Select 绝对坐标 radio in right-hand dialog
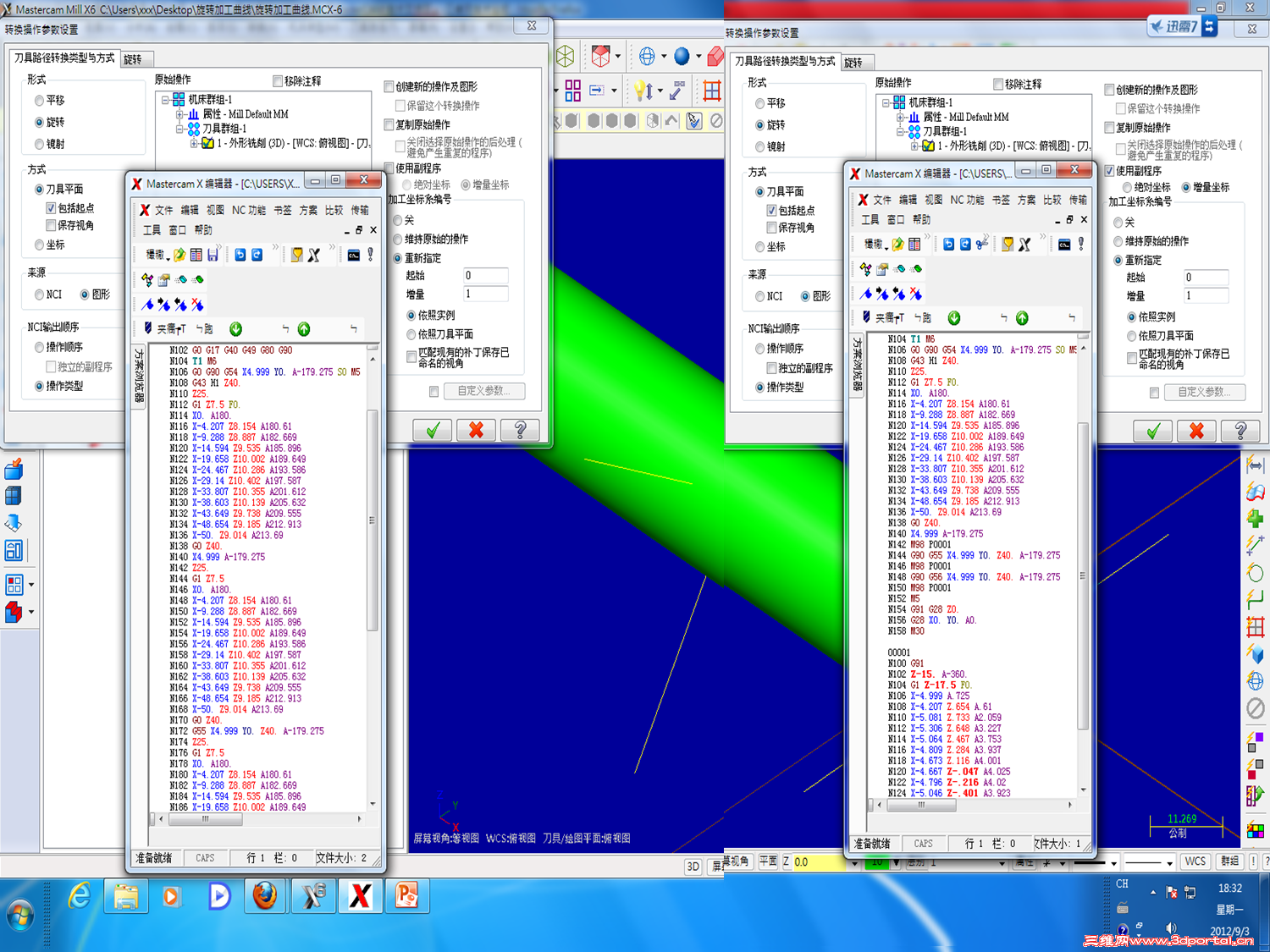 click(x=1127, y=187)
